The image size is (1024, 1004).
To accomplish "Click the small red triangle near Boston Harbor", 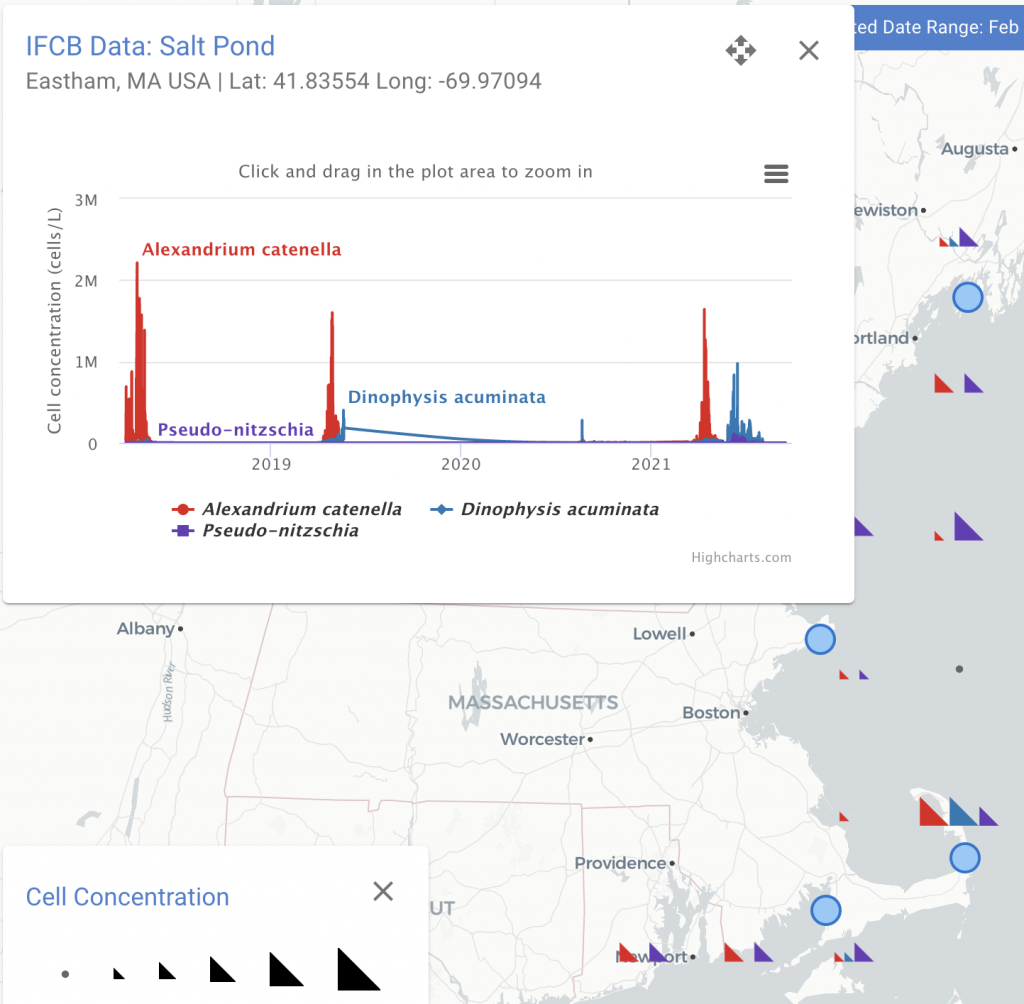I will pos(843,676).
